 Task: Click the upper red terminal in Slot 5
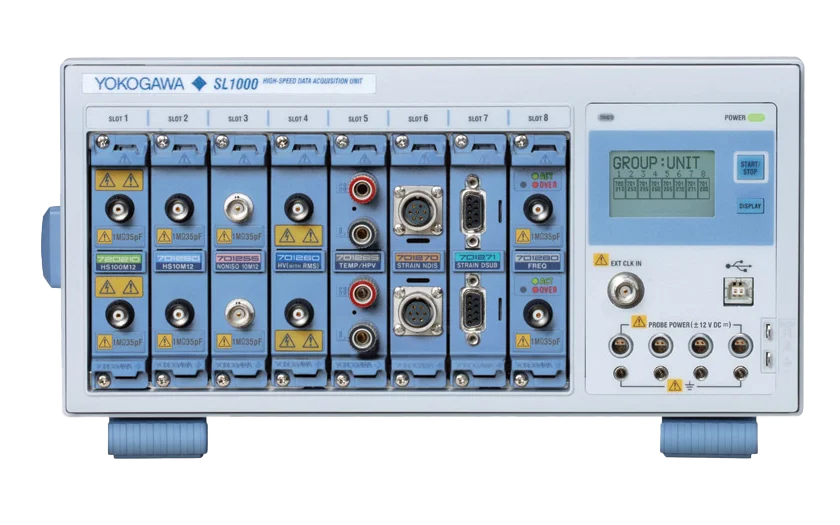click(359, 189)
